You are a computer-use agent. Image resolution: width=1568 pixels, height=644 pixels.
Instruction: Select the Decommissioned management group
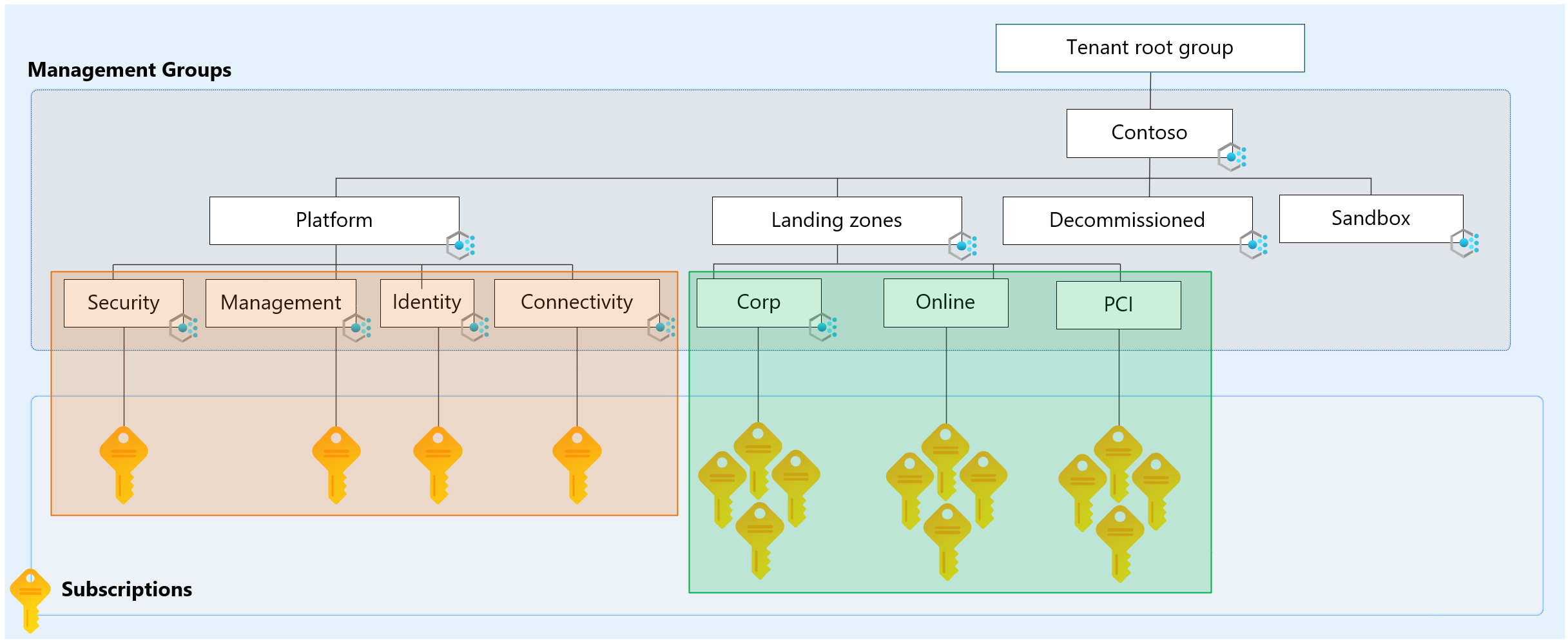(x=1127, y=220)
